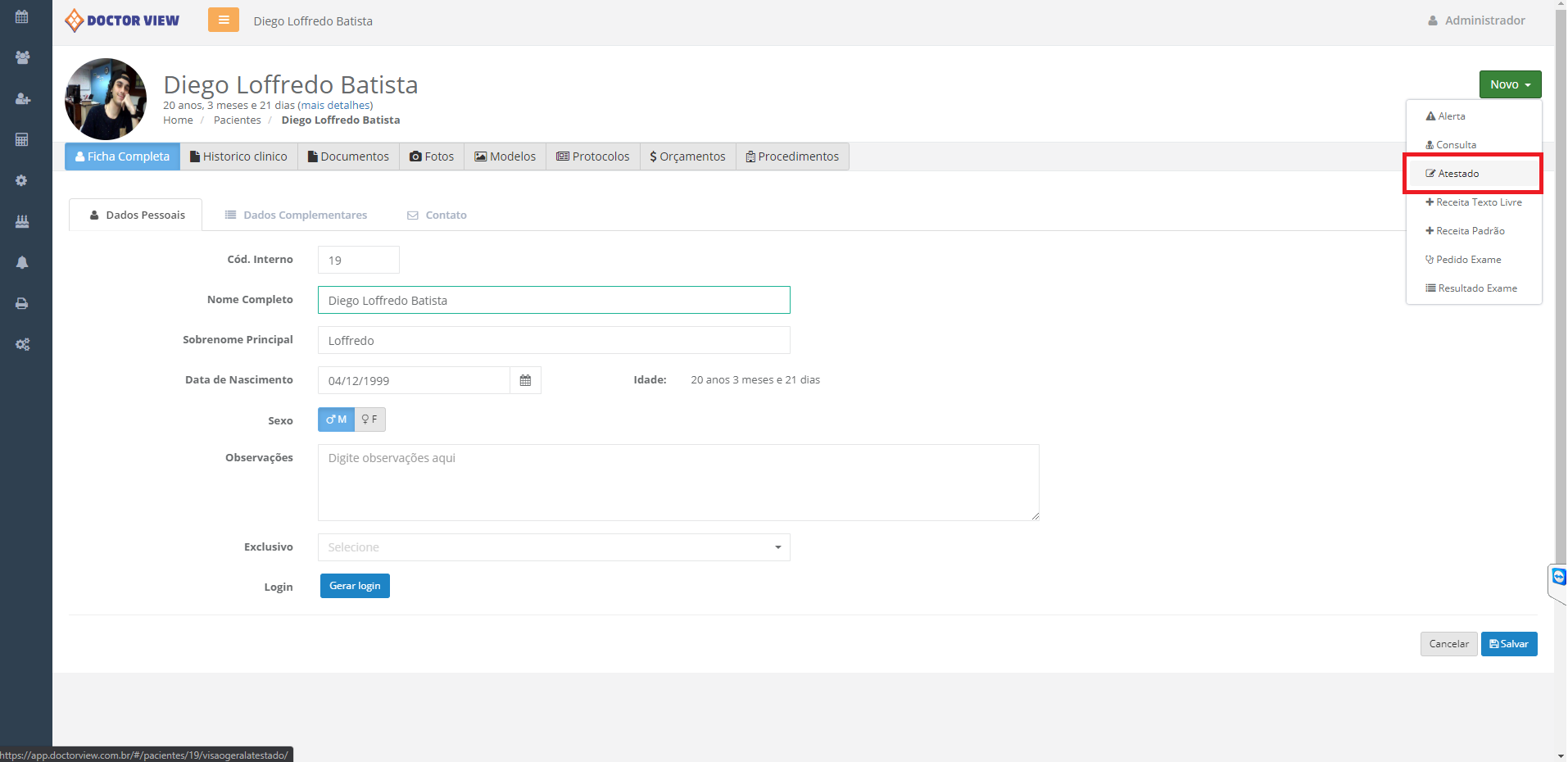
Task: Toggle the orange hamburger menu button
Action: (x=223, y=20)
